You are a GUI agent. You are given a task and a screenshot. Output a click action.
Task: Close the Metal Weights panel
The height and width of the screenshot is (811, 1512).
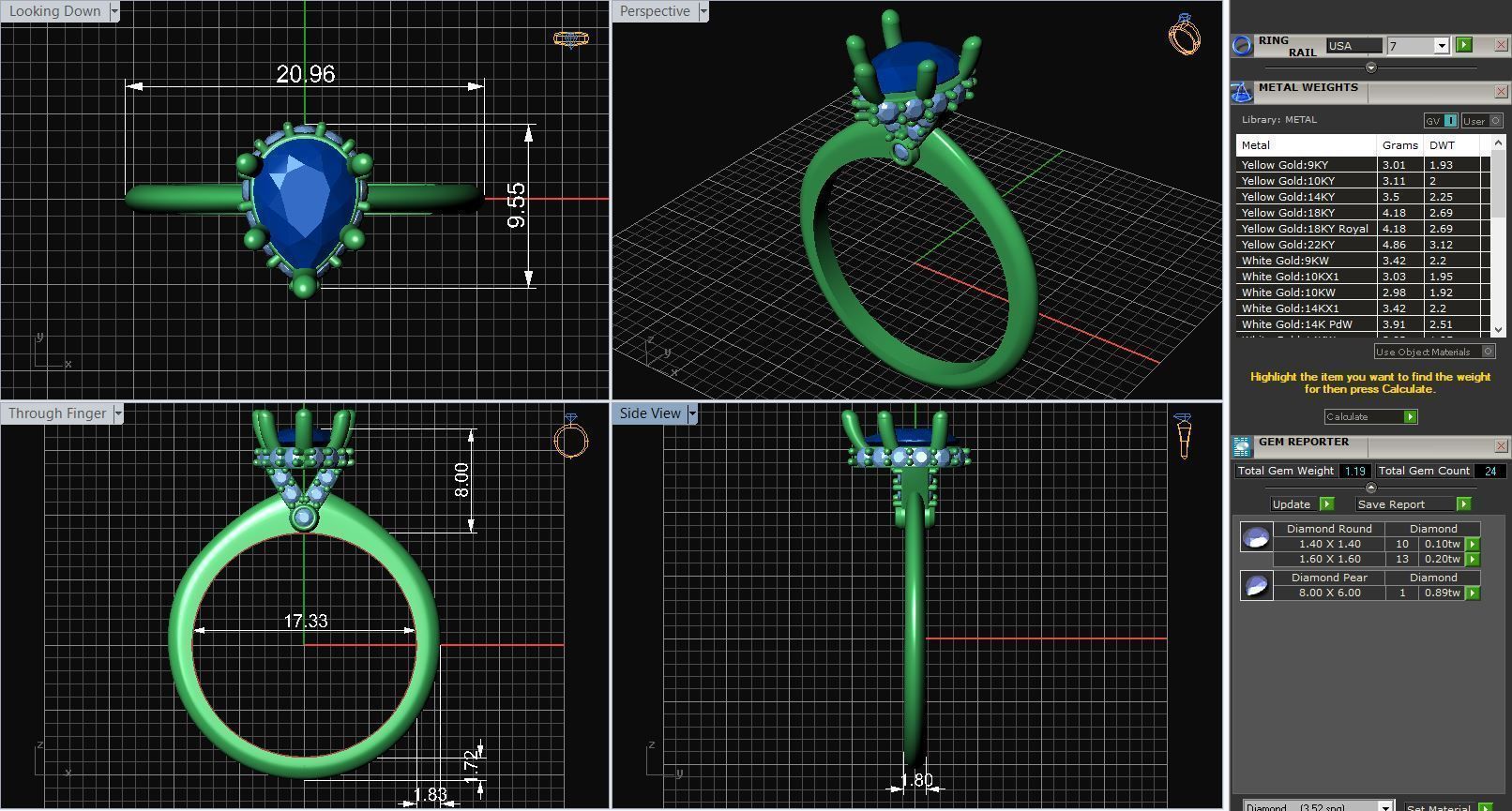pyautogui.click(x=1501, y=92)
